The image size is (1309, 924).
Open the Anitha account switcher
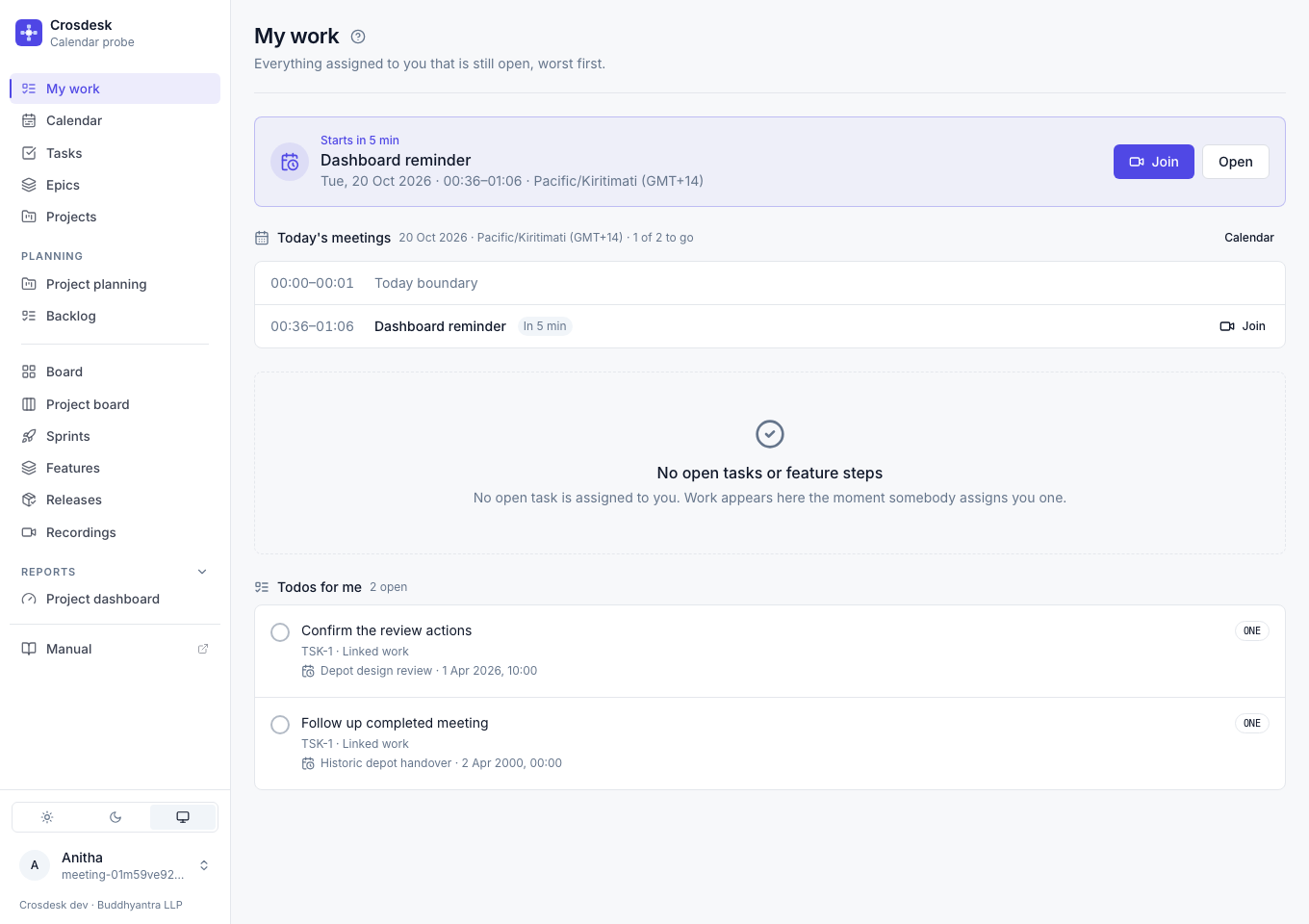[x=115, y=865]
